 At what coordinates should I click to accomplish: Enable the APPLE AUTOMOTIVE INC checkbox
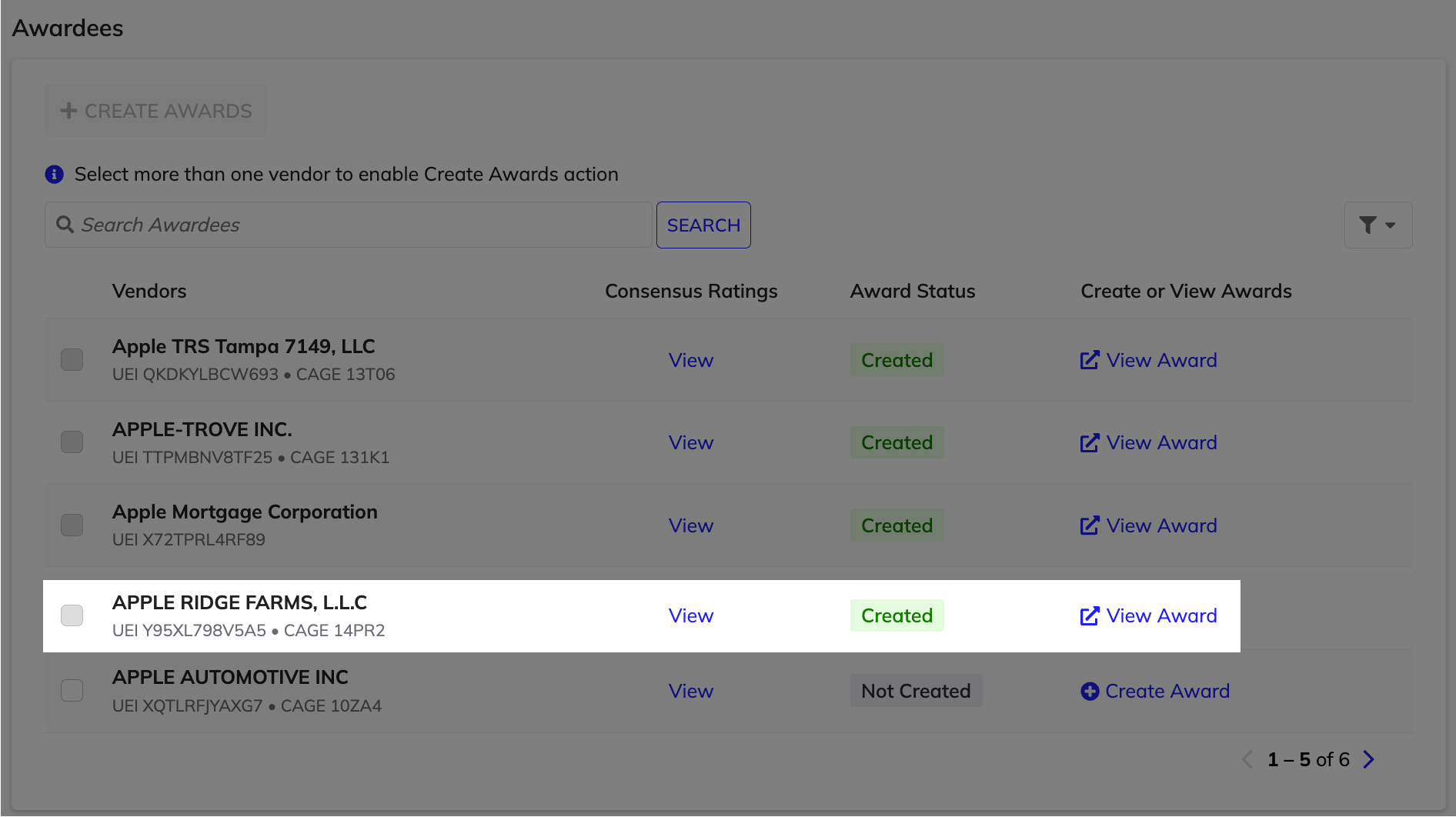tap(72, 690)
